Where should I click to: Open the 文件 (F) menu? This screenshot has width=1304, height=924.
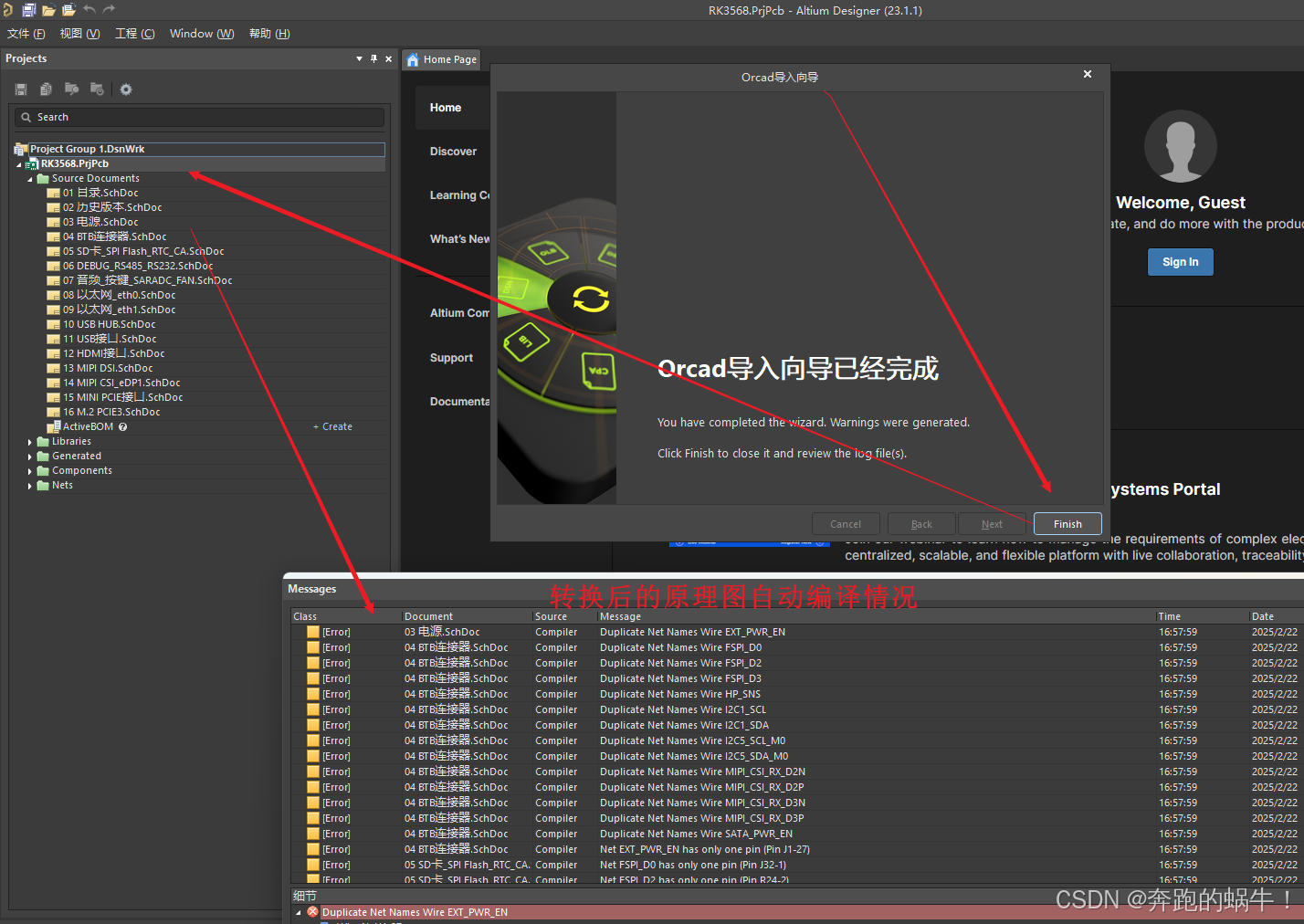pyautogui.click(x=26, y=34)
